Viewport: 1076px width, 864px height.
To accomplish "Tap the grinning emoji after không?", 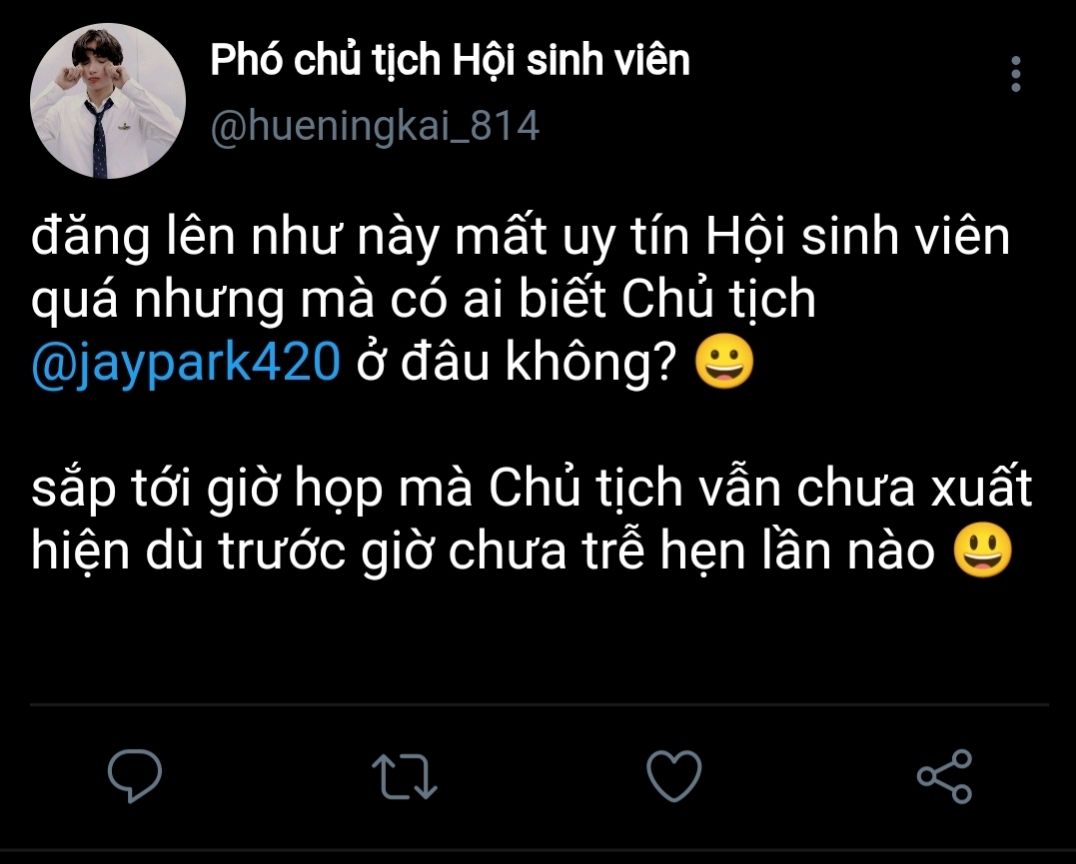I will coord(725,361).
